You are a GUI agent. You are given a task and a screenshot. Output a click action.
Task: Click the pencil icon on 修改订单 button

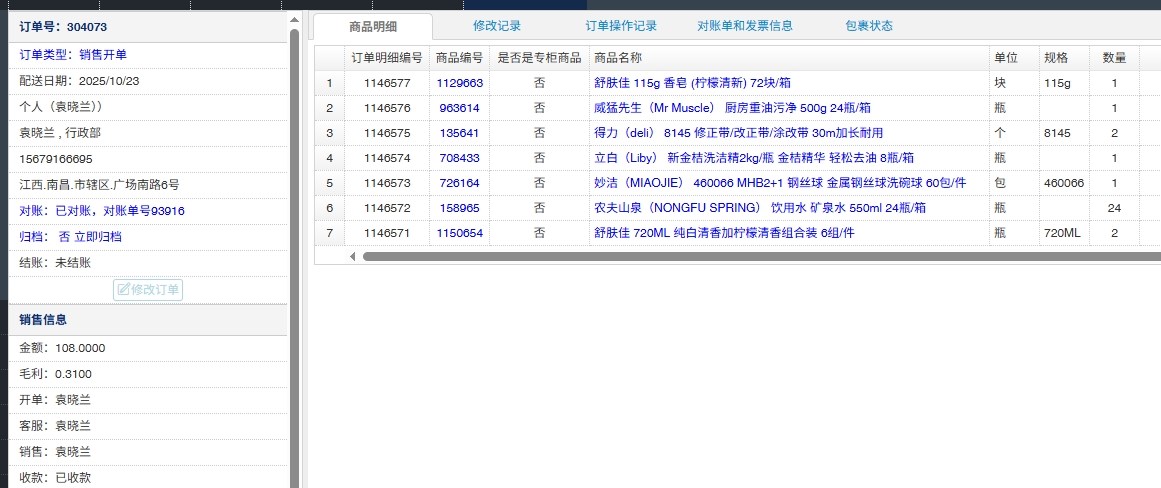coord(124,290)
